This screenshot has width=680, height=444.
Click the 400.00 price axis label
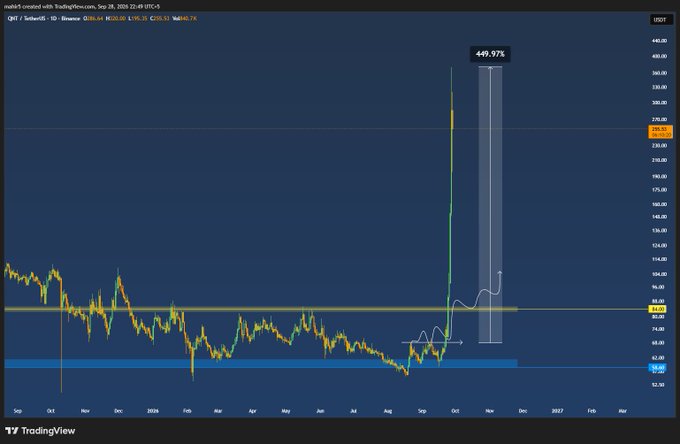click(x=659, y=56)
